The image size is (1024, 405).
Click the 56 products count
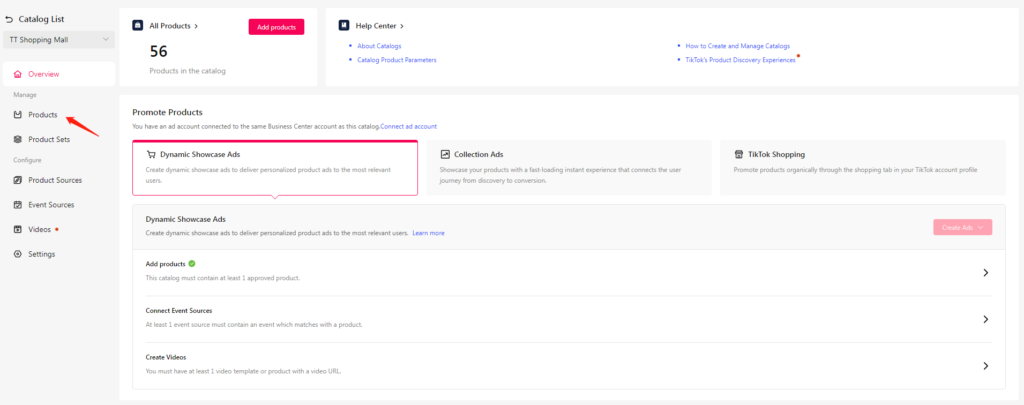[159, 51]
